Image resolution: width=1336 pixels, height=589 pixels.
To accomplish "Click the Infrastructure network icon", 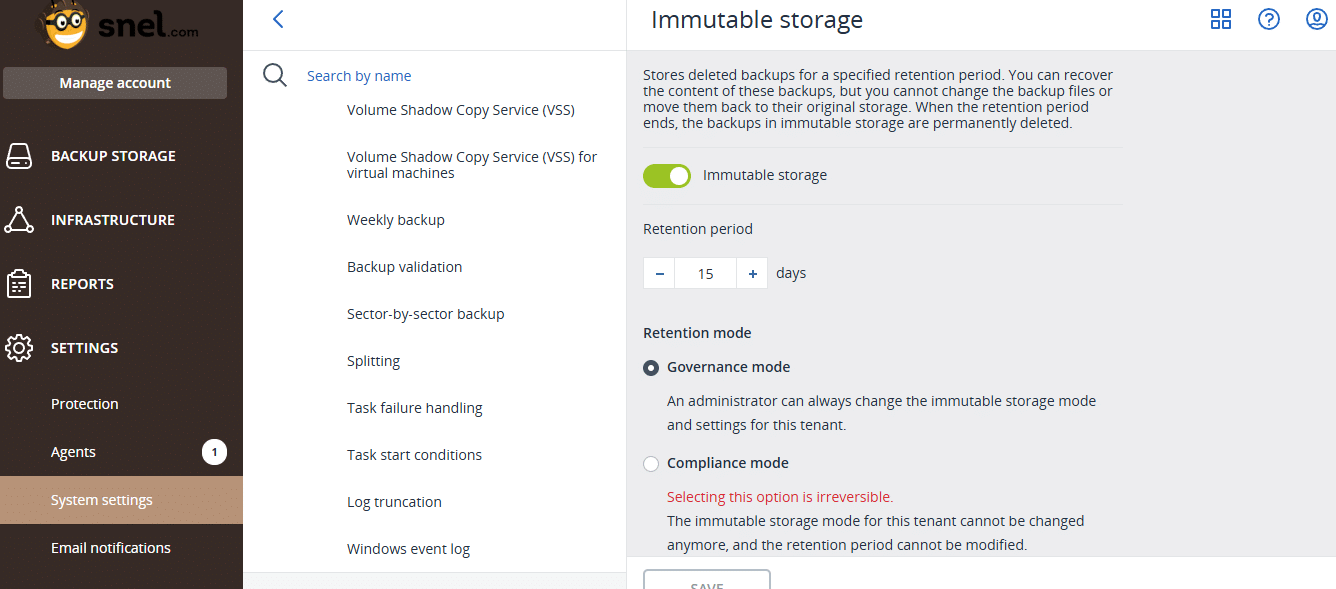I will click(19, 220).
